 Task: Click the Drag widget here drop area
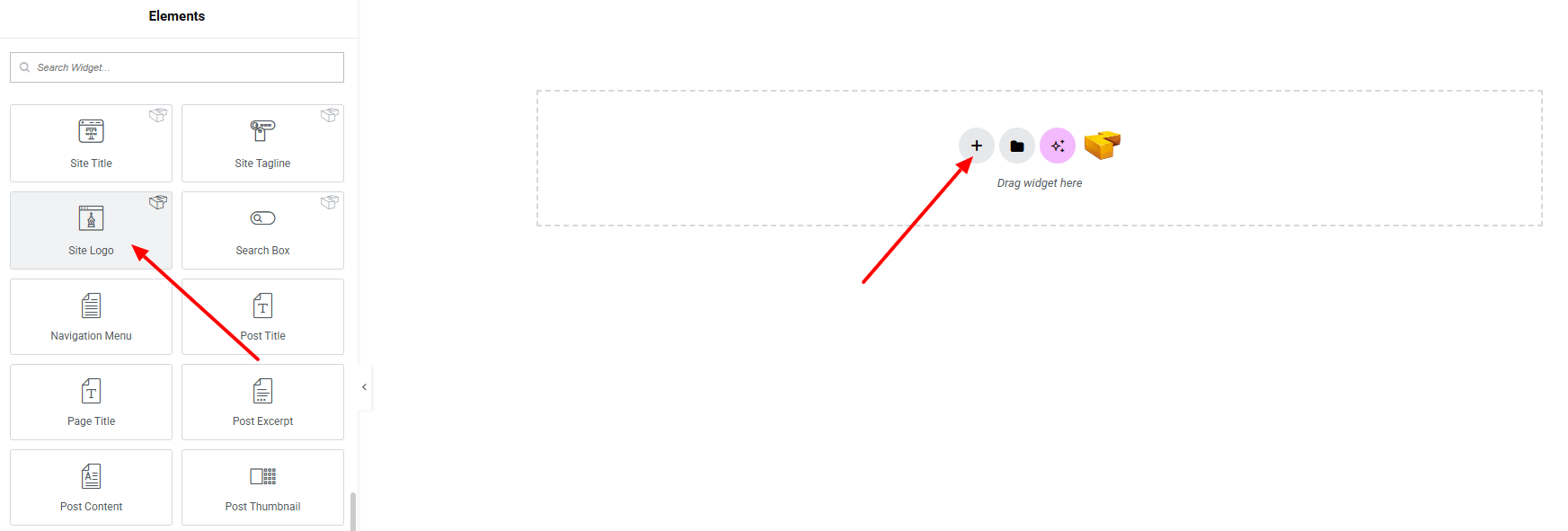click(x=1040, y=158)
